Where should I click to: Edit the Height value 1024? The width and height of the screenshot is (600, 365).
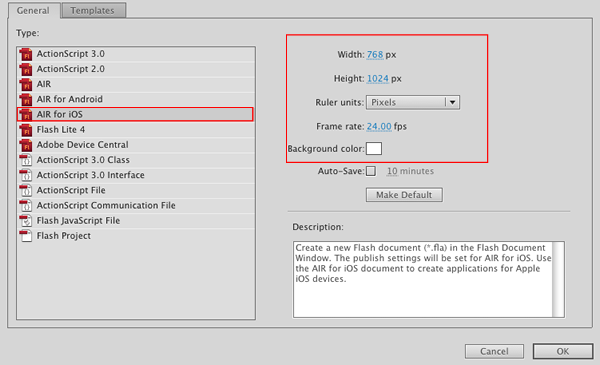pyautogui.click(x=378, y=79)
